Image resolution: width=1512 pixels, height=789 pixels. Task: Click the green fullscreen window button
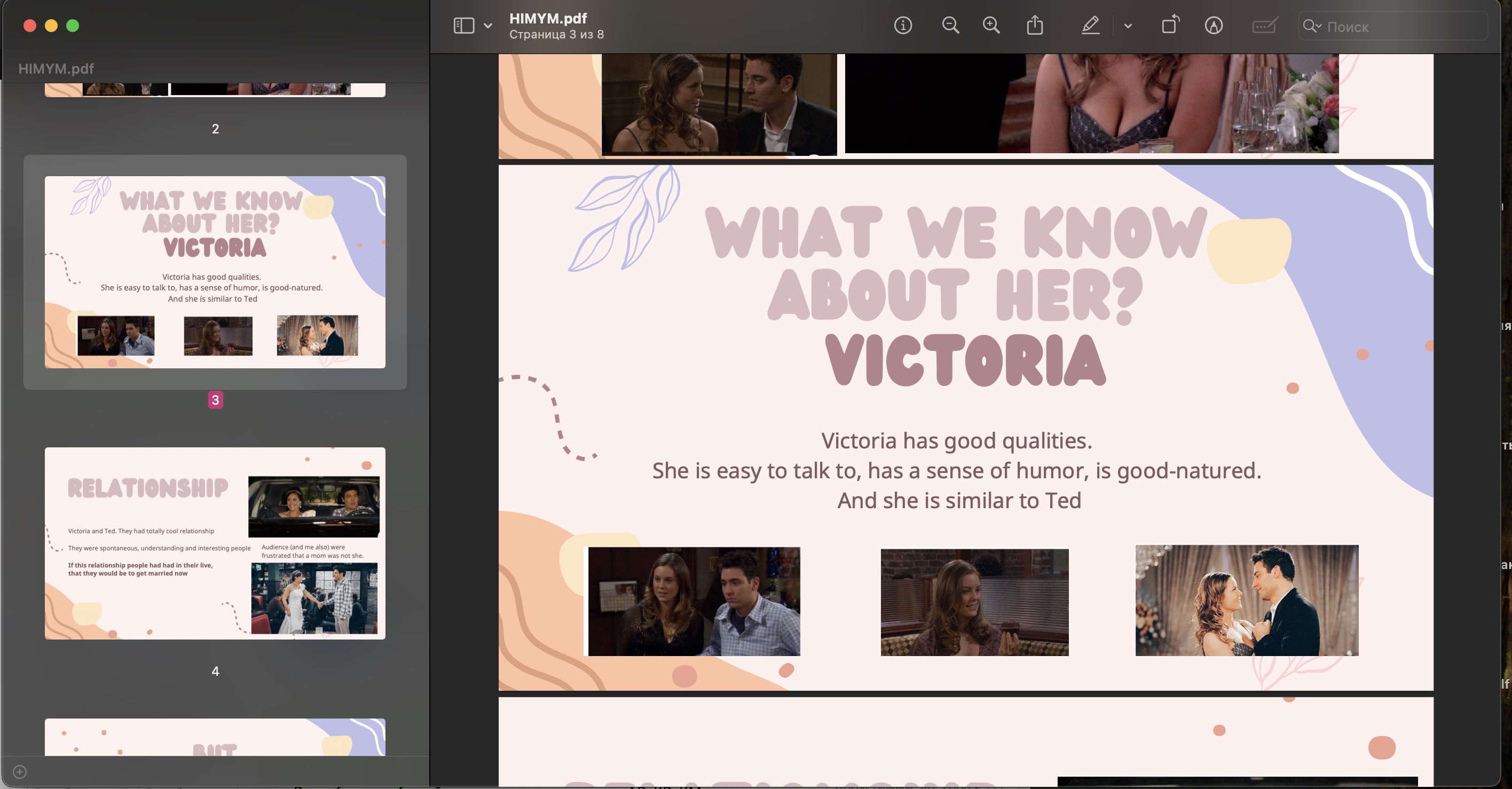click(x=73, y=25)
